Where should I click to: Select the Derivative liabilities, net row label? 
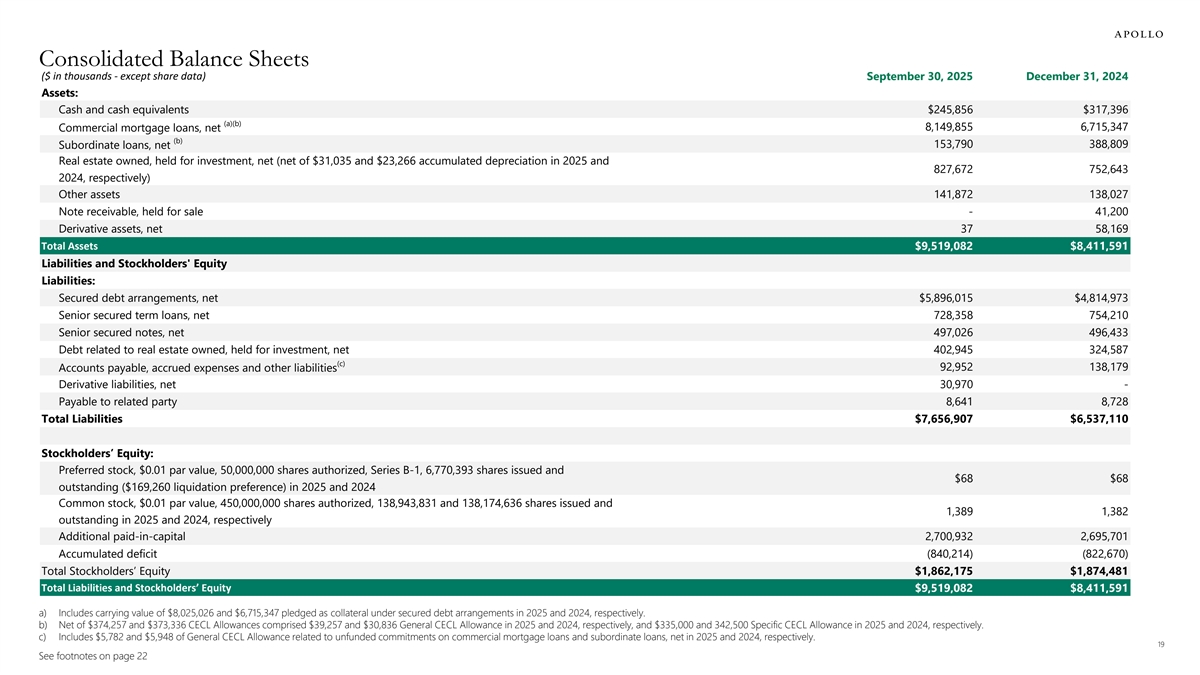117,384
